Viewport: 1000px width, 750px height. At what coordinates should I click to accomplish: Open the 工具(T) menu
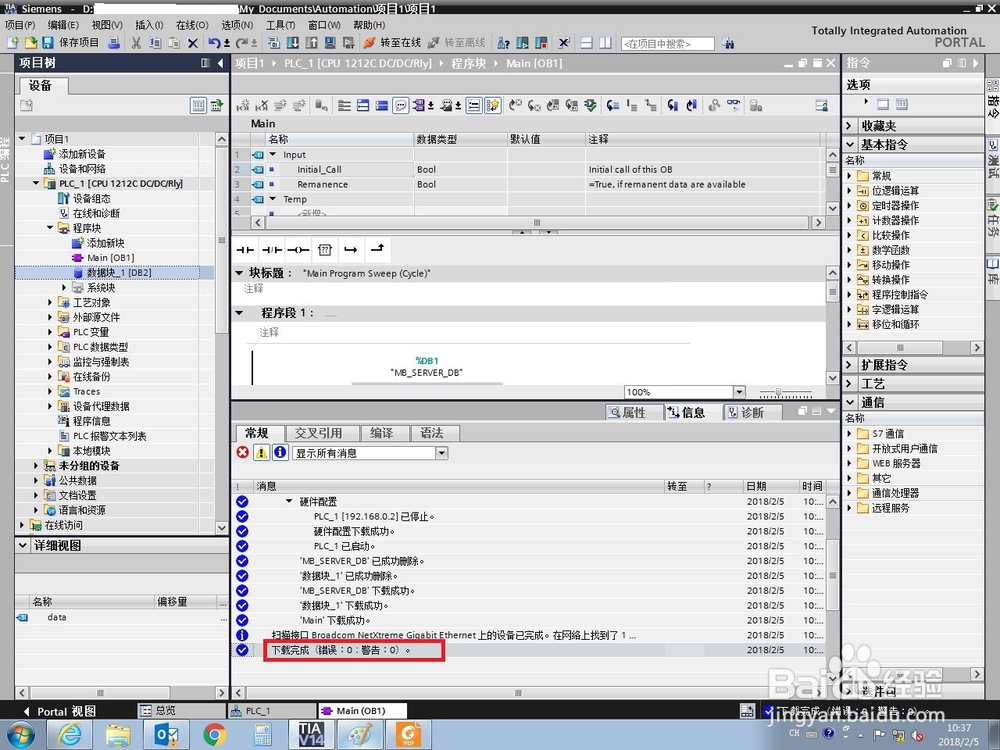[281, 25]
